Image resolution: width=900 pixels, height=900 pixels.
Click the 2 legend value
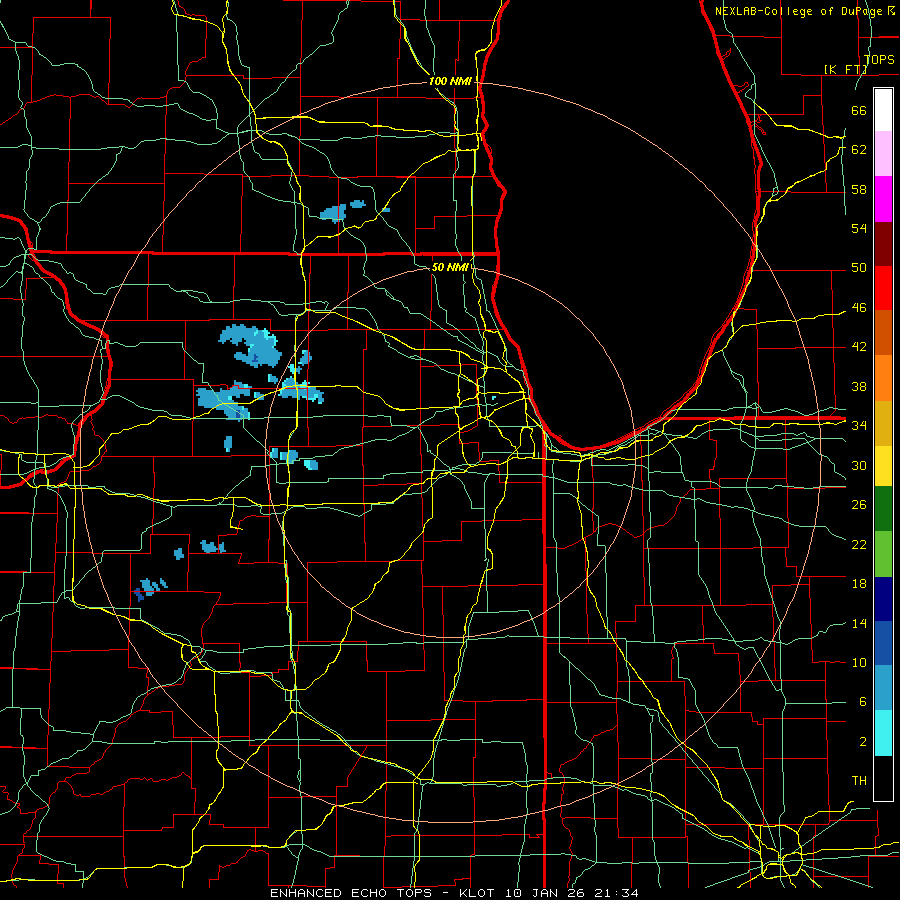862,742
